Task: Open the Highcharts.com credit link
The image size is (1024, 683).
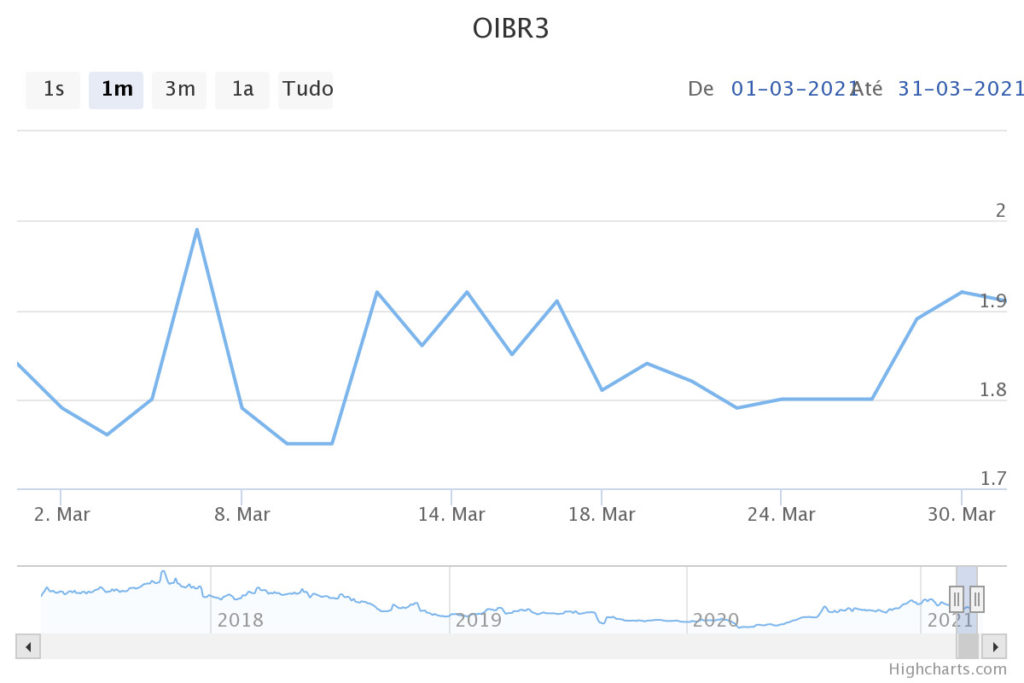Action: coord(948,669)
